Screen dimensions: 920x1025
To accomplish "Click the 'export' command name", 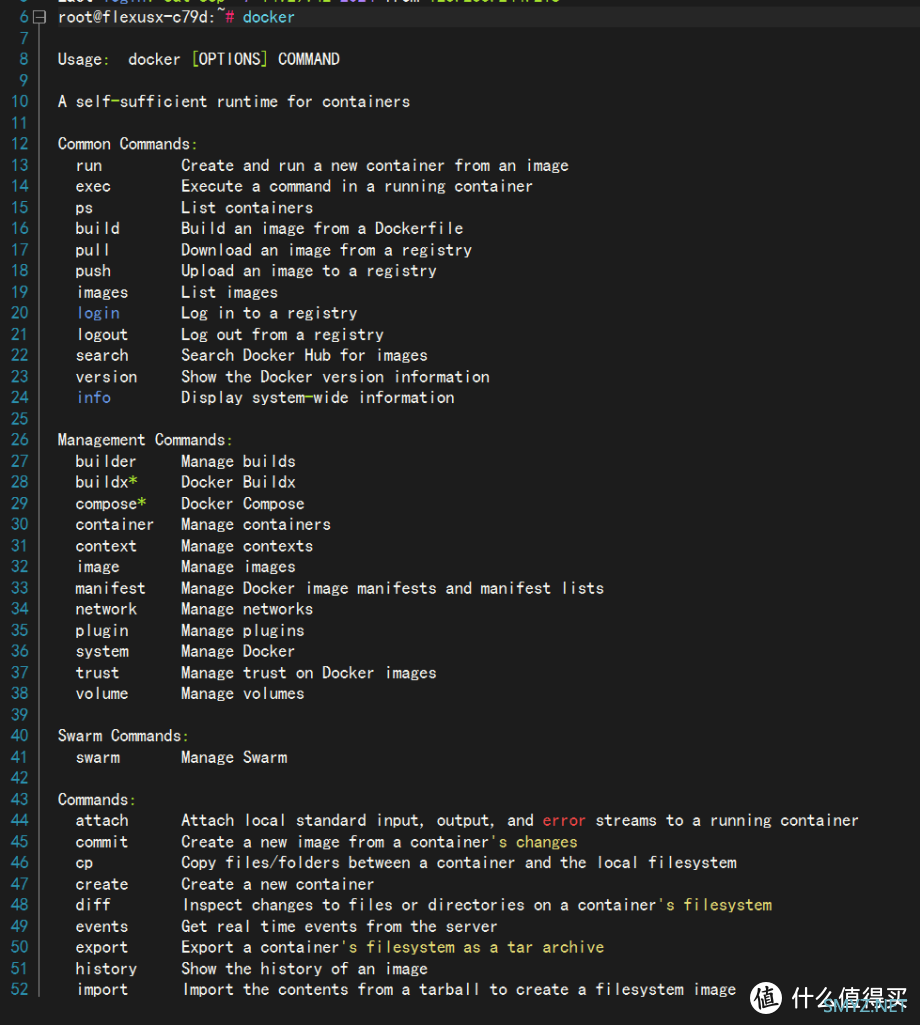I will pyautogui.click(x=102, y=948).
